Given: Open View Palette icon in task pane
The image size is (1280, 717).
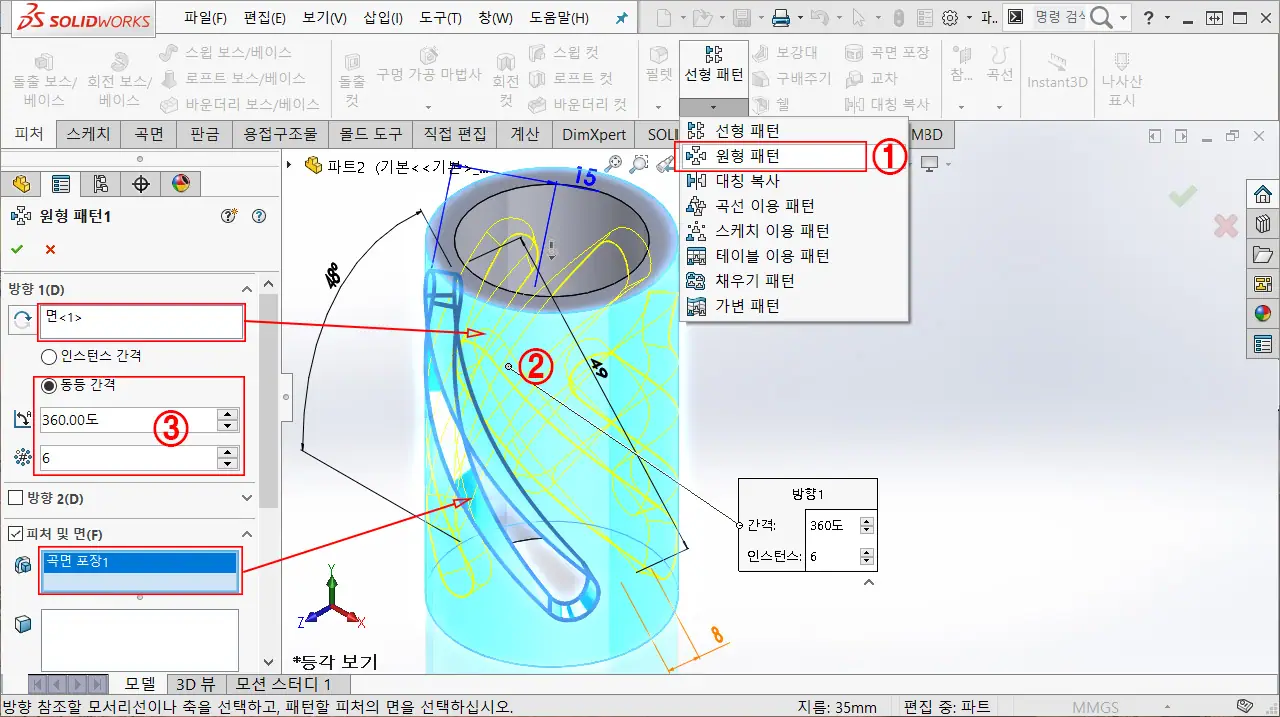Looking at the screenshot, I should (x=1263, y=284).
